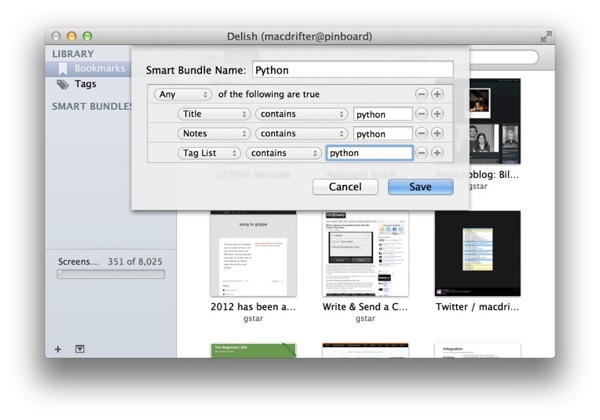Open the green Vim Beginners' Site thumbnail

[253, 350]
